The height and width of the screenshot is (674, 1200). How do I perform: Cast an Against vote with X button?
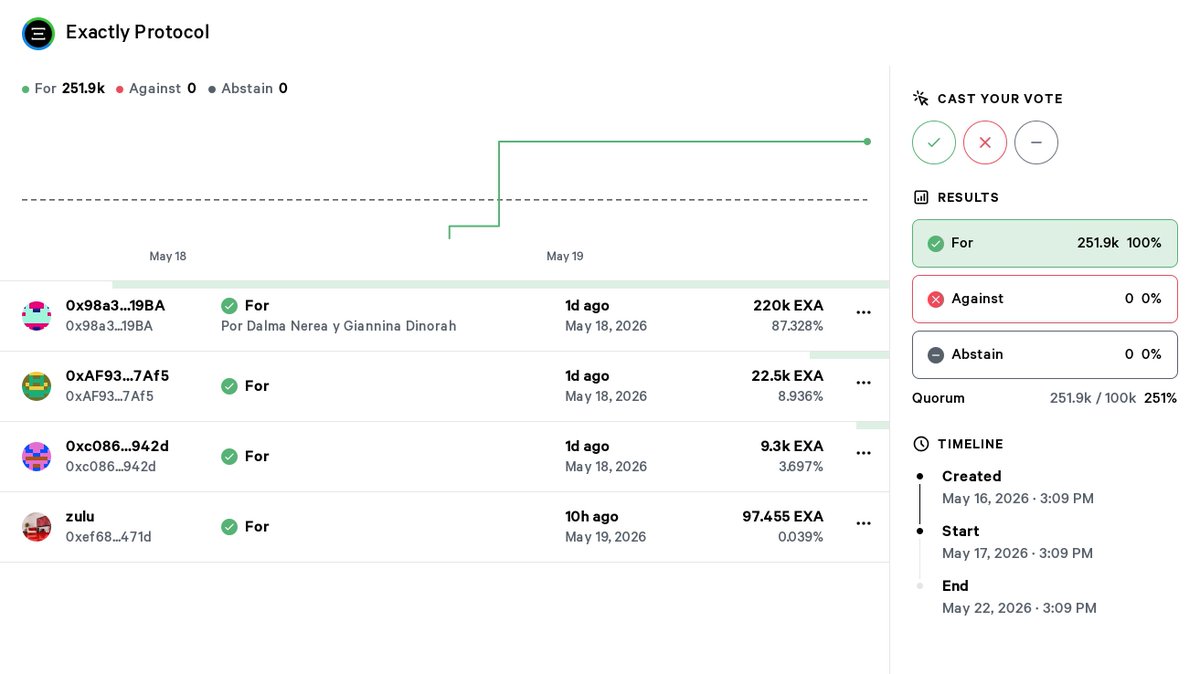click(x=985, y=143)
